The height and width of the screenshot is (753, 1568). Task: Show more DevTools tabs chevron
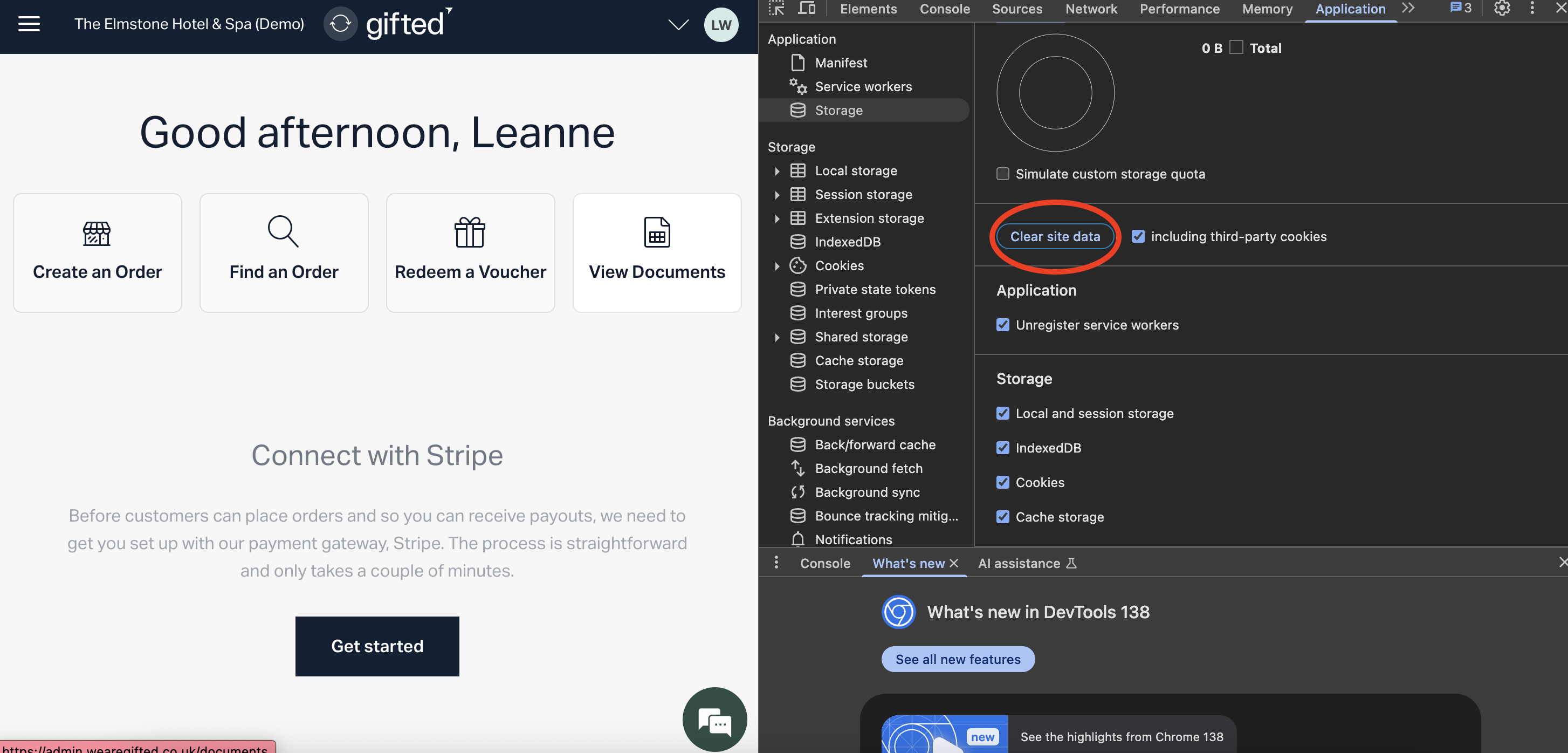(1408, 8)
